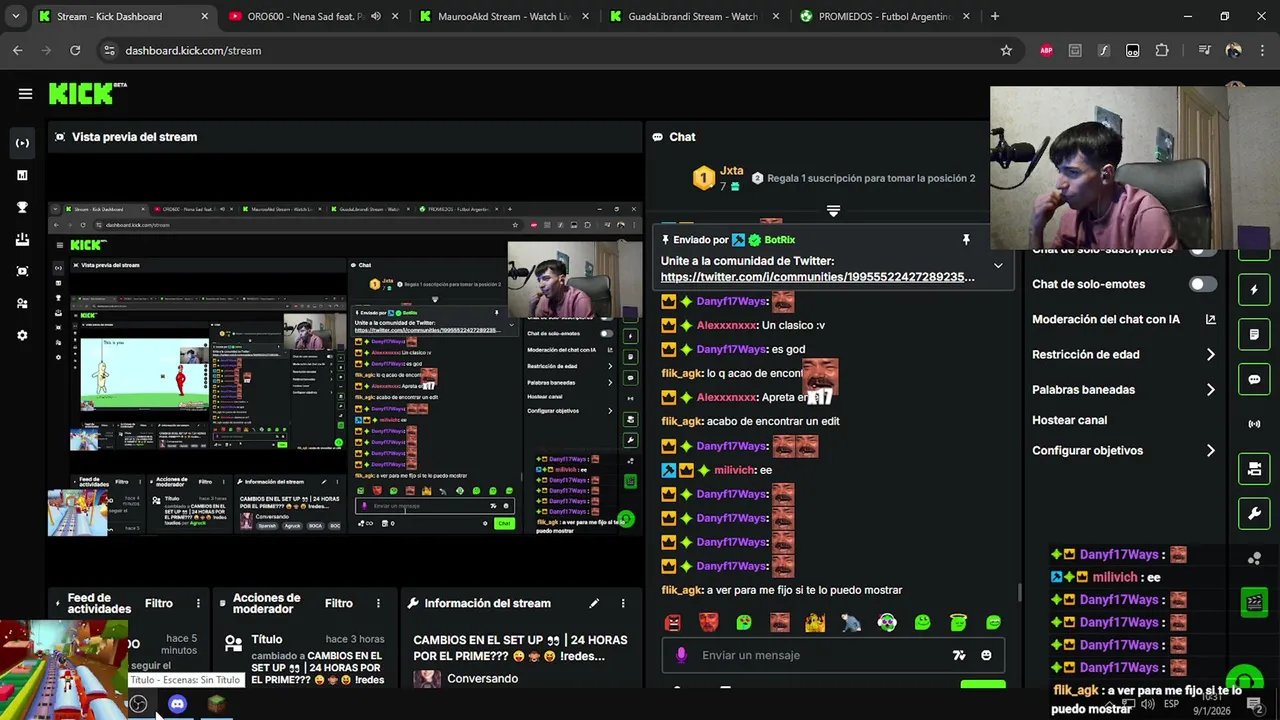Unpin the BotRix pinned message
Image resolution: width=1280 pixels, height=720 pixels.
coord(966,240)
